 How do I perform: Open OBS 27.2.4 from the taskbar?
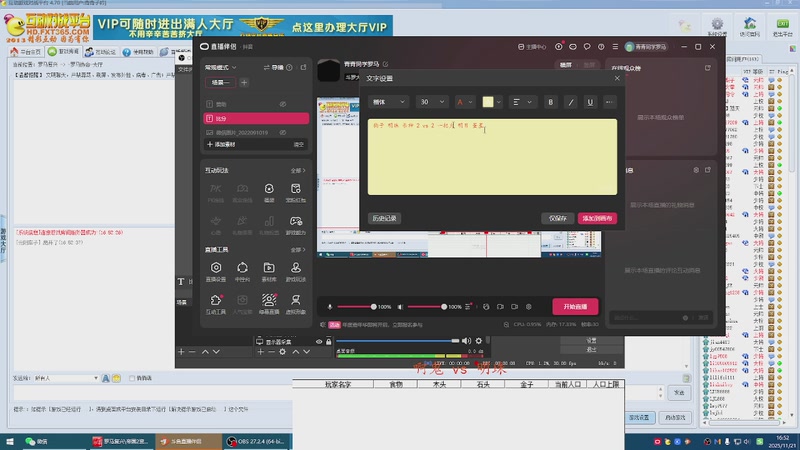tap(258, 441)
